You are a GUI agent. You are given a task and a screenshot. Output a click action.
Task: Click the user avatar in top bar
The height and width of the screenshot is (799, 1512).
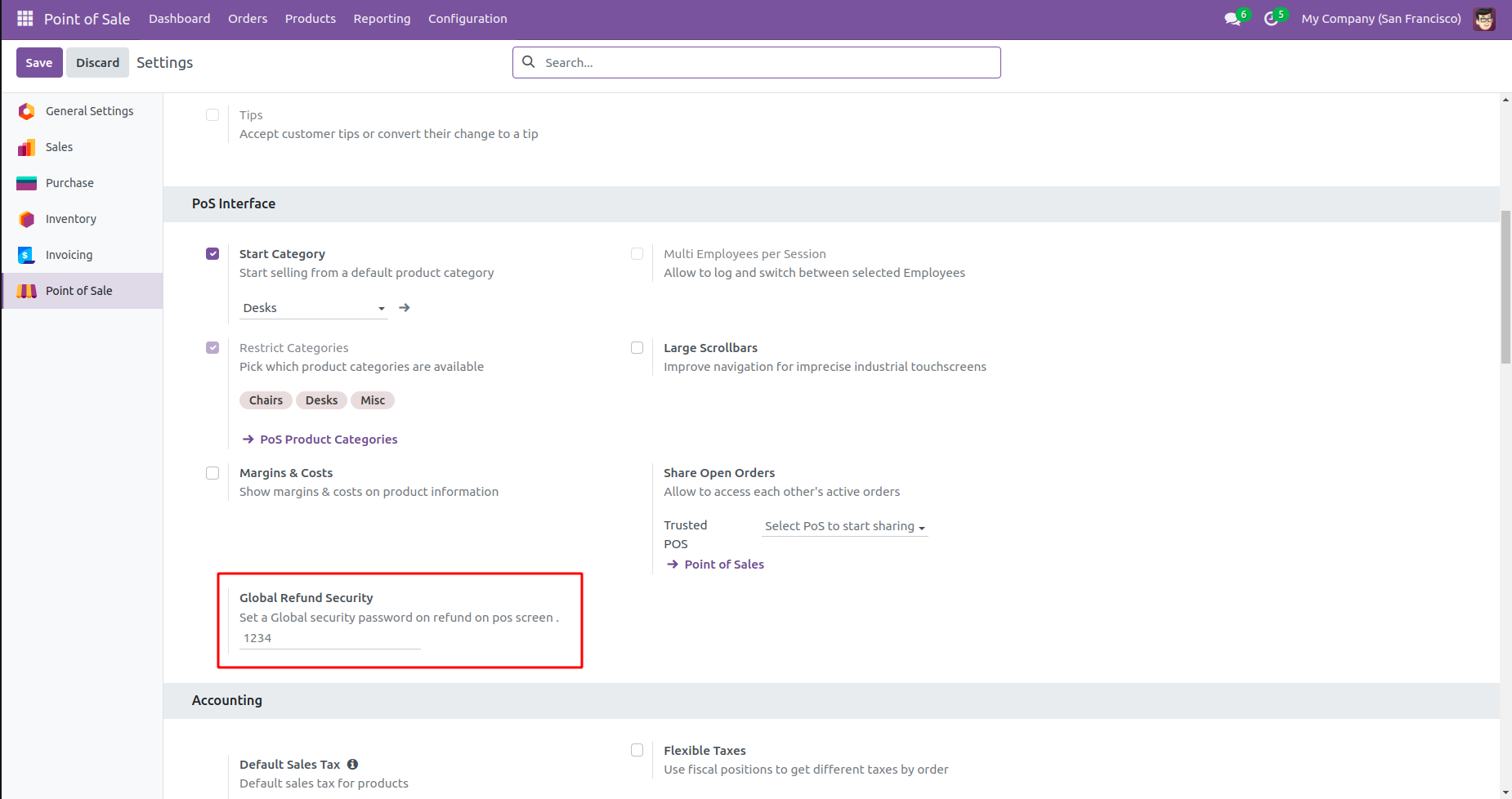[x=1484, y=19]
